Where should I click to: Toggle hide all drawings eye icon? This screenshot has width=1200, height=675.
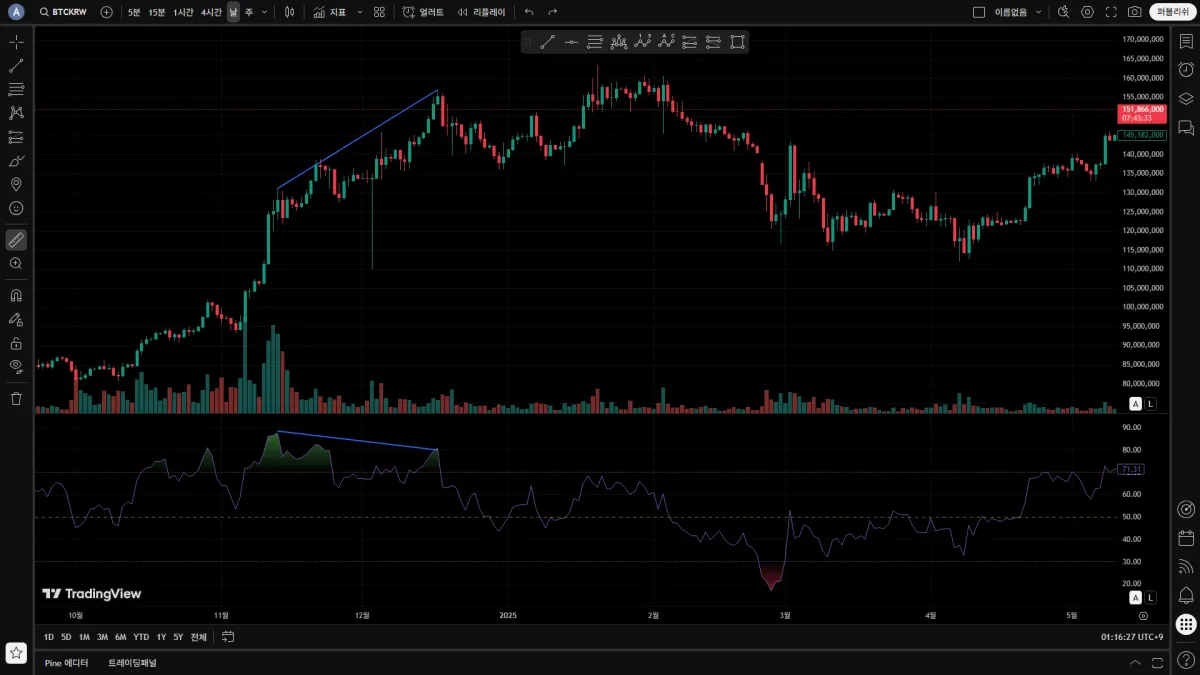[16, 366]
